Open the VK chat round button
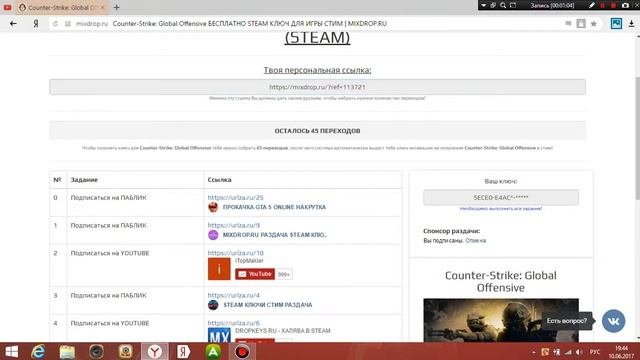 point(613,321)
